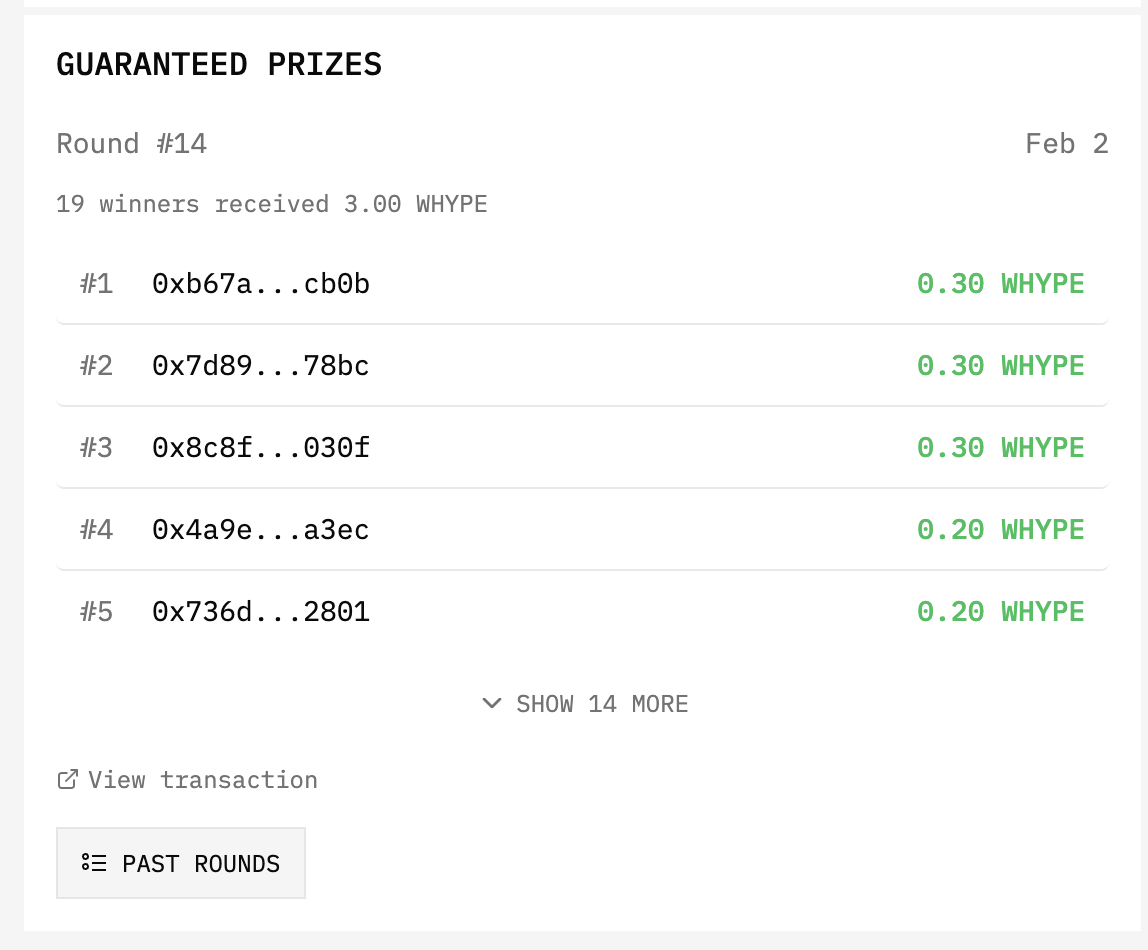The image size is (1148, 950).
Task: Click the external link icon beside View transaction
Action: pyautogui.click(x=68, y=780)
